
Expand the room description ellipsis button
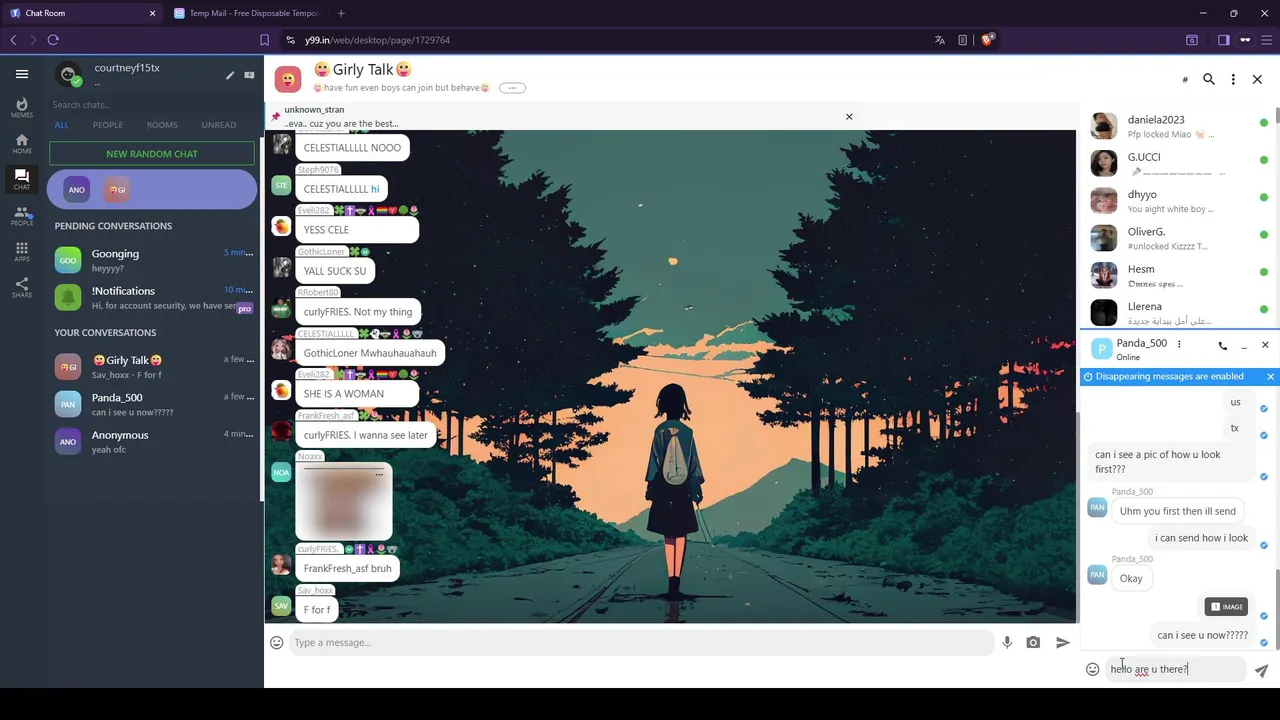(x=512, y=88)
